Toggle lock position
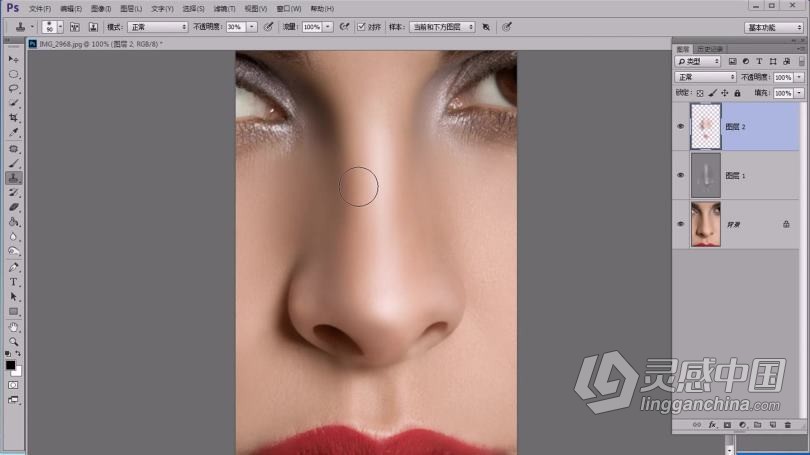Image resolution: width=810 pixels, height=455 pixels. pos(725,93)
